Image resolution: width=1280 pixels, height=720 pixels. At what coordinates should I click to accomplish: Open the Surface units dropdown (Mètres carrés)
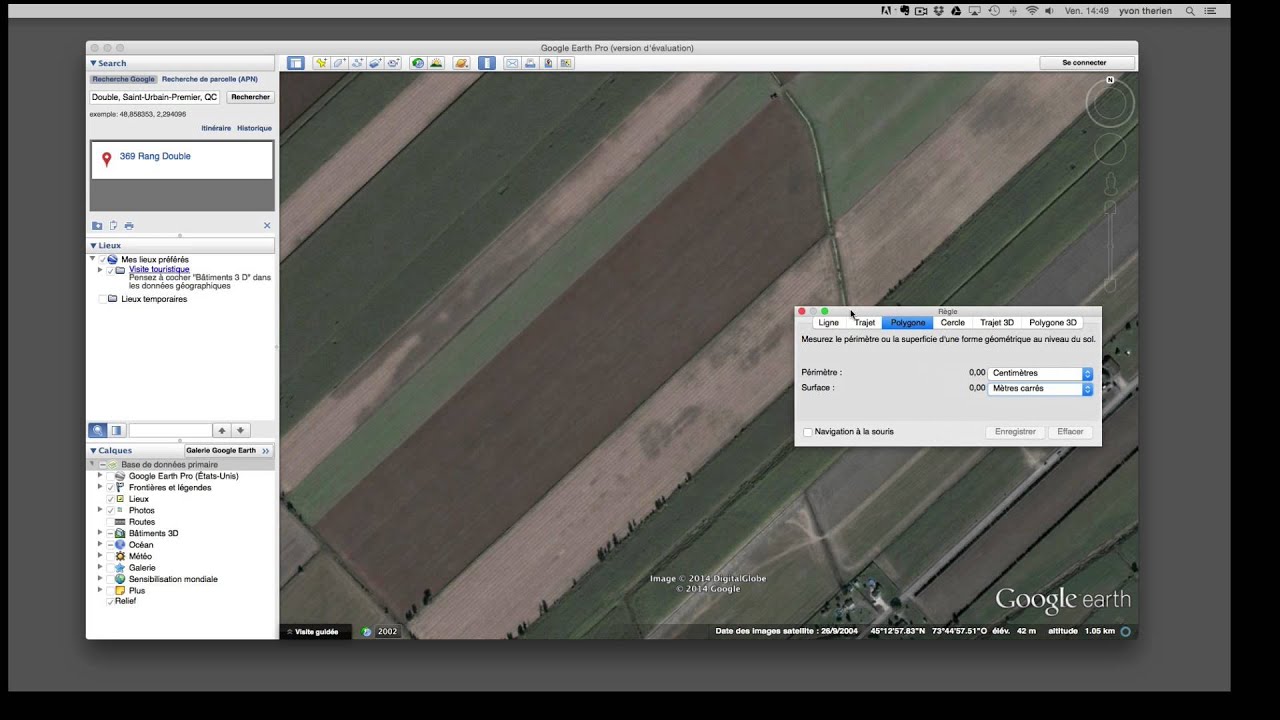[1040, 388]
